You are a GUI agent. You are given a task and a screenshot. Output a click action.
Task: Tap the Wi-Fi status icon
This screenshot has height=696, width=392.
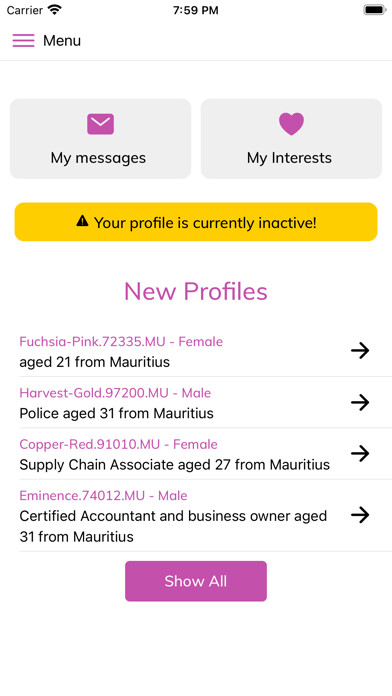pos(55,10)
